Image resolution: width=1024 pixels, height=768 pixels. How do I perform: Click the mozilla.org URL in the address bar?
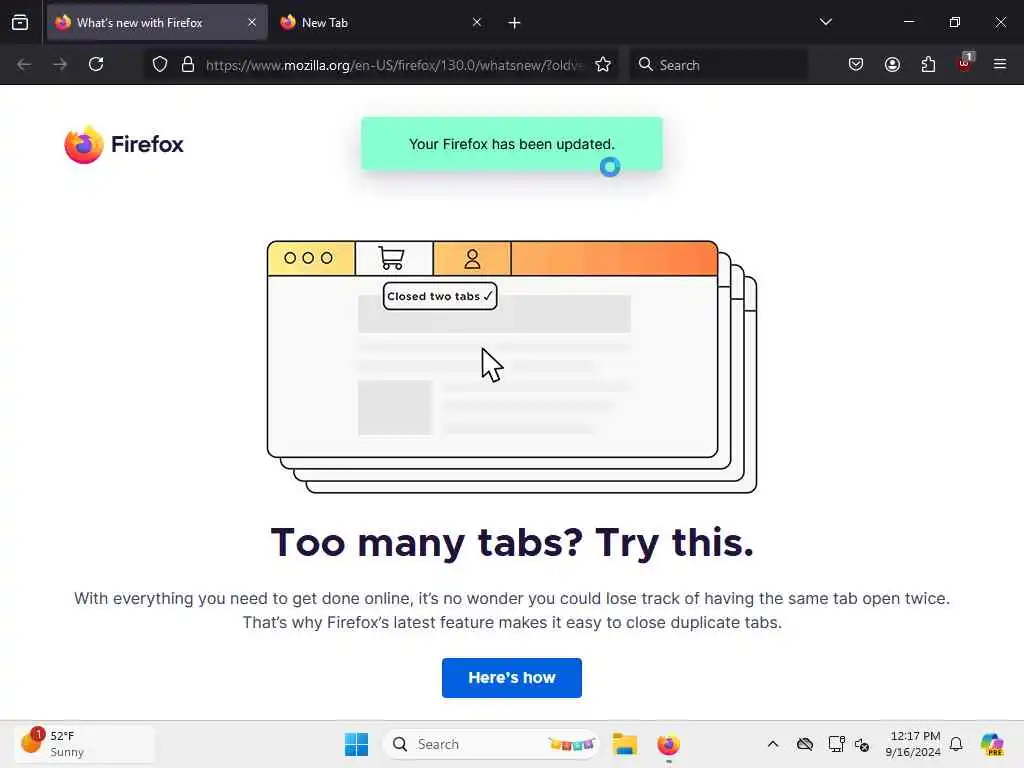(x=394, y=65)
